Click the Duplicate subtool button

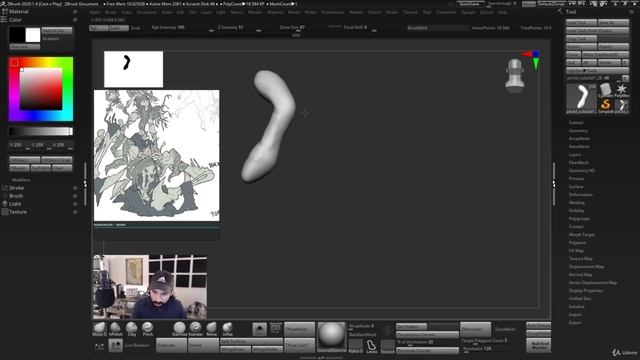(171, 345)
